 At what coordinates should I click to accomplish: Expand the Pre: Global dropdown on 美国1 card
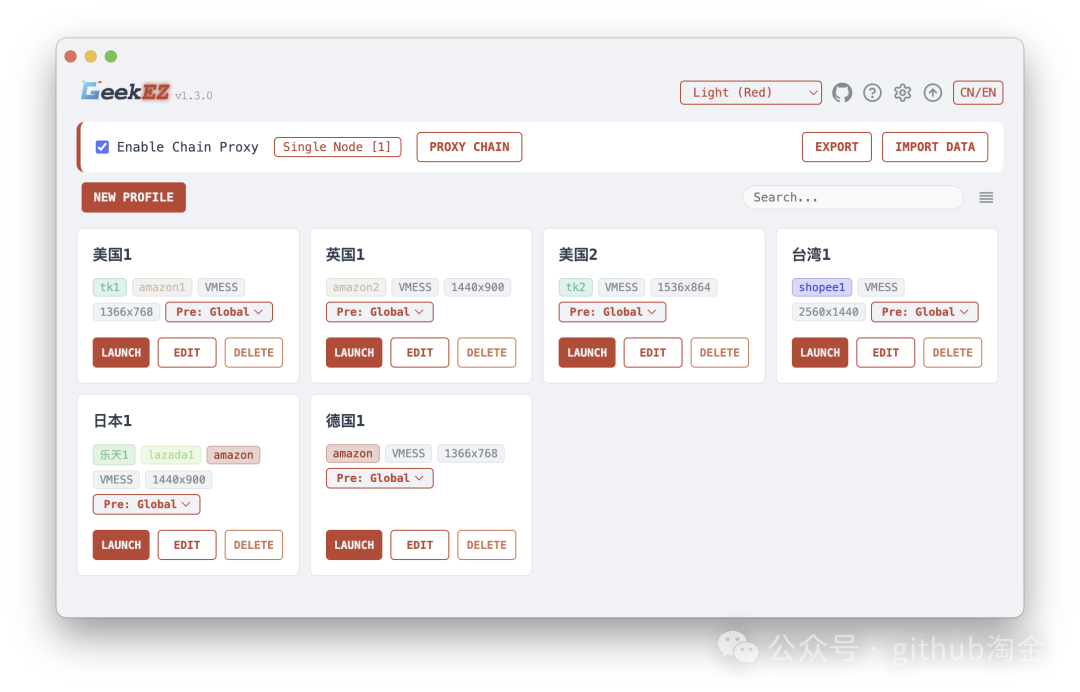218,311
